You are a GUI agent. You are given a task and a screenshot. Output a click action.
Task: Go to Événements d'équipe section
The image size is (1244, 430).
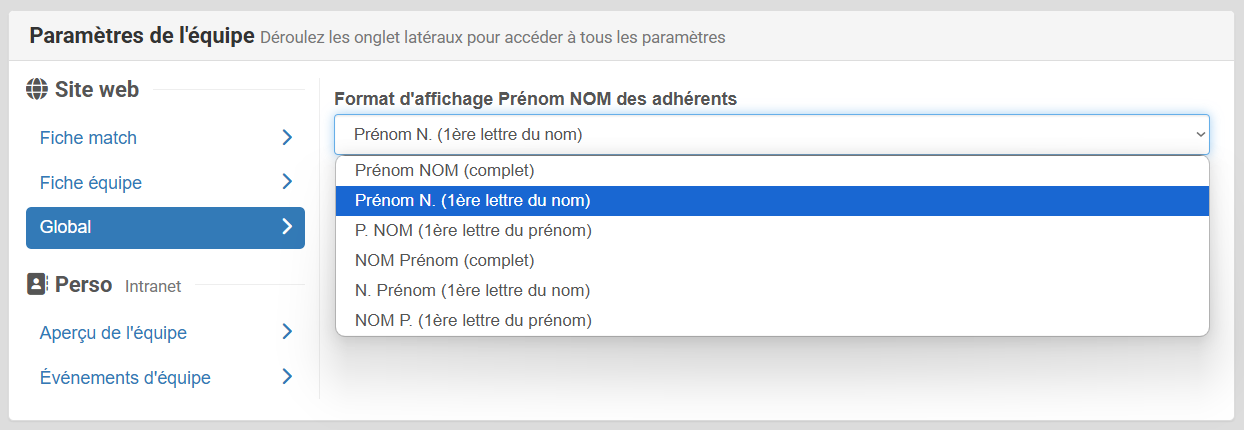125,377
